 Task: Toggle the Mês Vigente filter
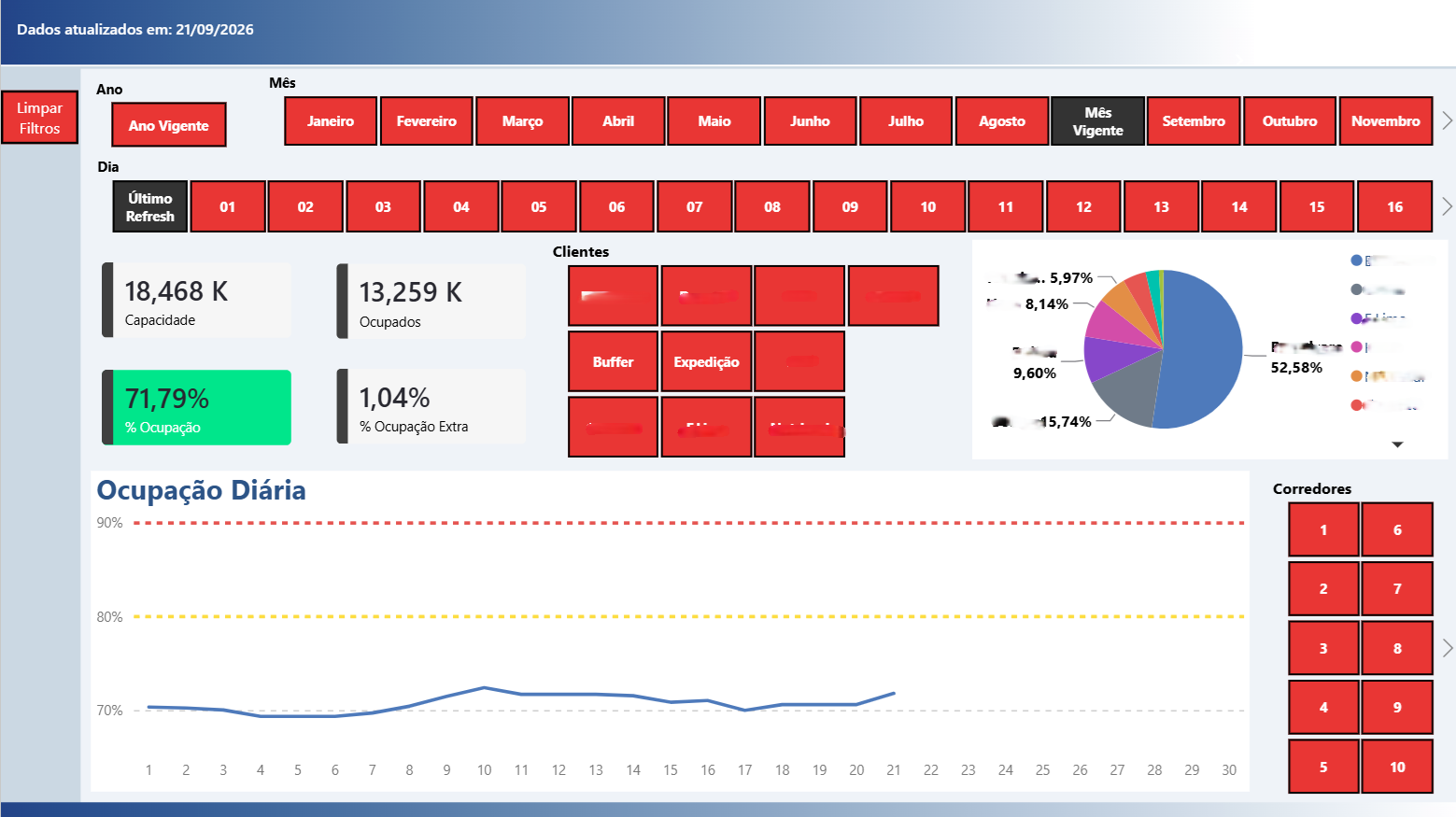point(1098,121)
